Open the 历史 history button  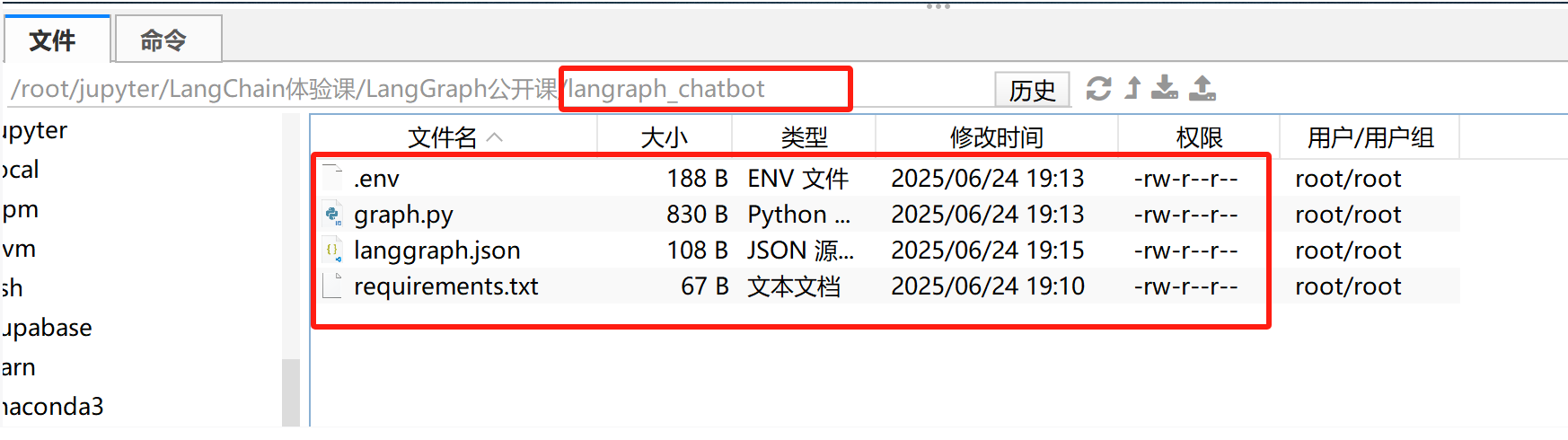coord(1032,90)
